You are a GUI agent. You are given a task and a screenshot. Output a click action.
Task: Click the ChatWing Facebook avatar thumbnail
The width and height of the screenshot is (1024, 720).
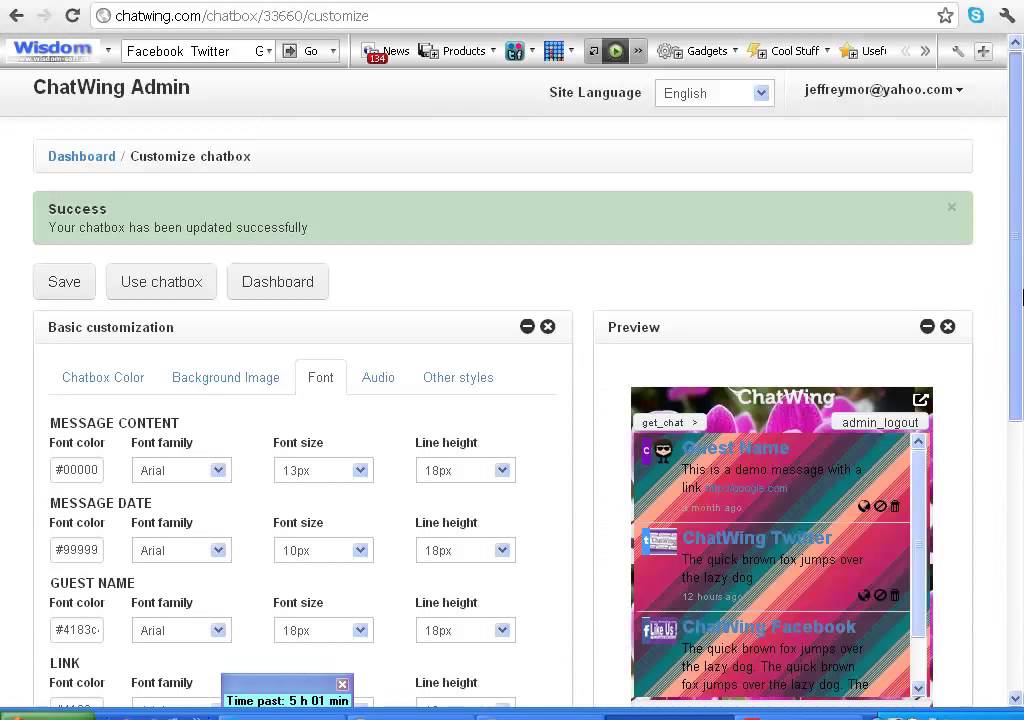click(660, 629)
